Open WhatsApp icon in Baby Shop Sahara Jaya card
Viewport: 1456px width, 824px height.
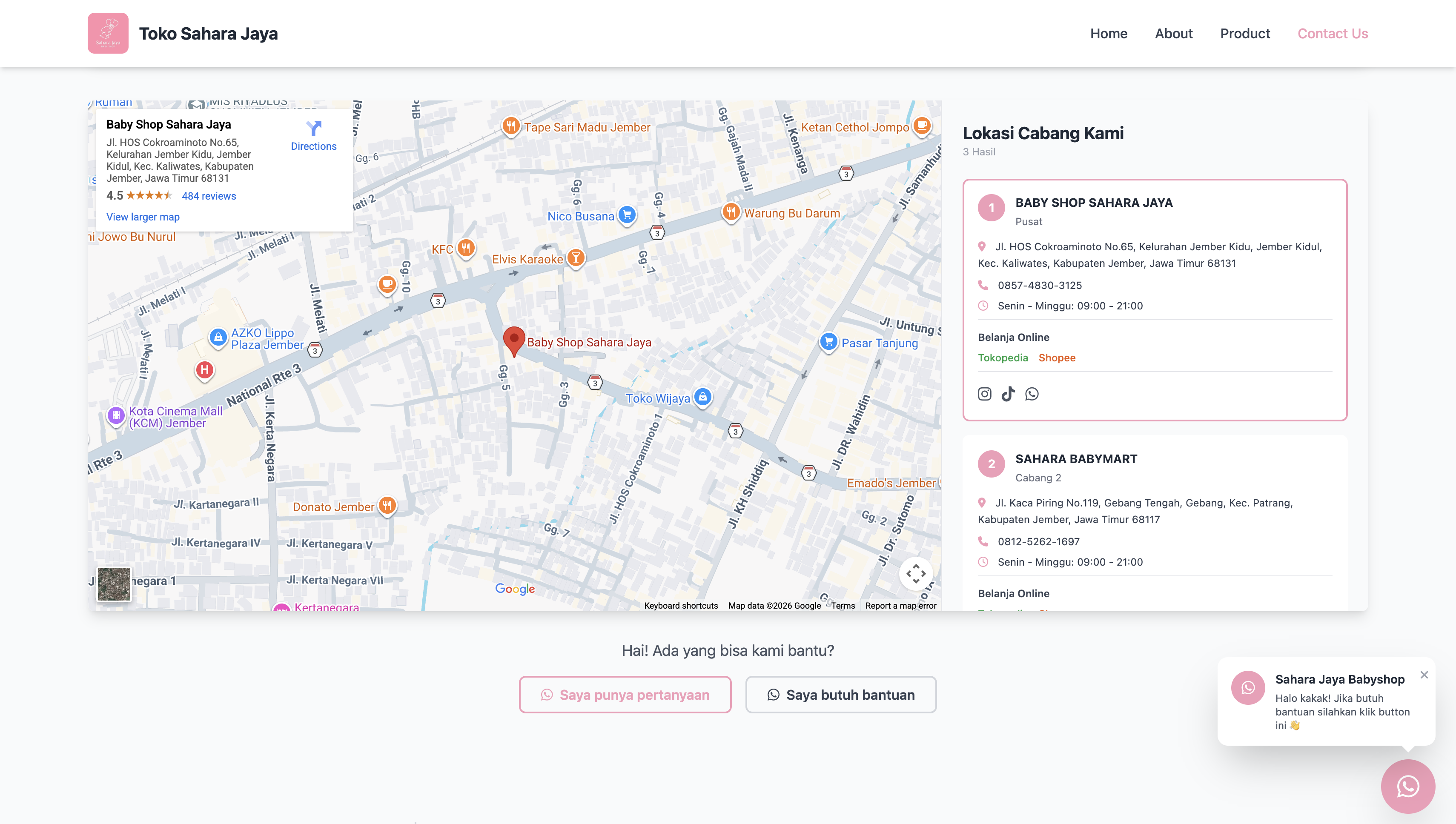pyautogui.click(x=1032, y=394)
